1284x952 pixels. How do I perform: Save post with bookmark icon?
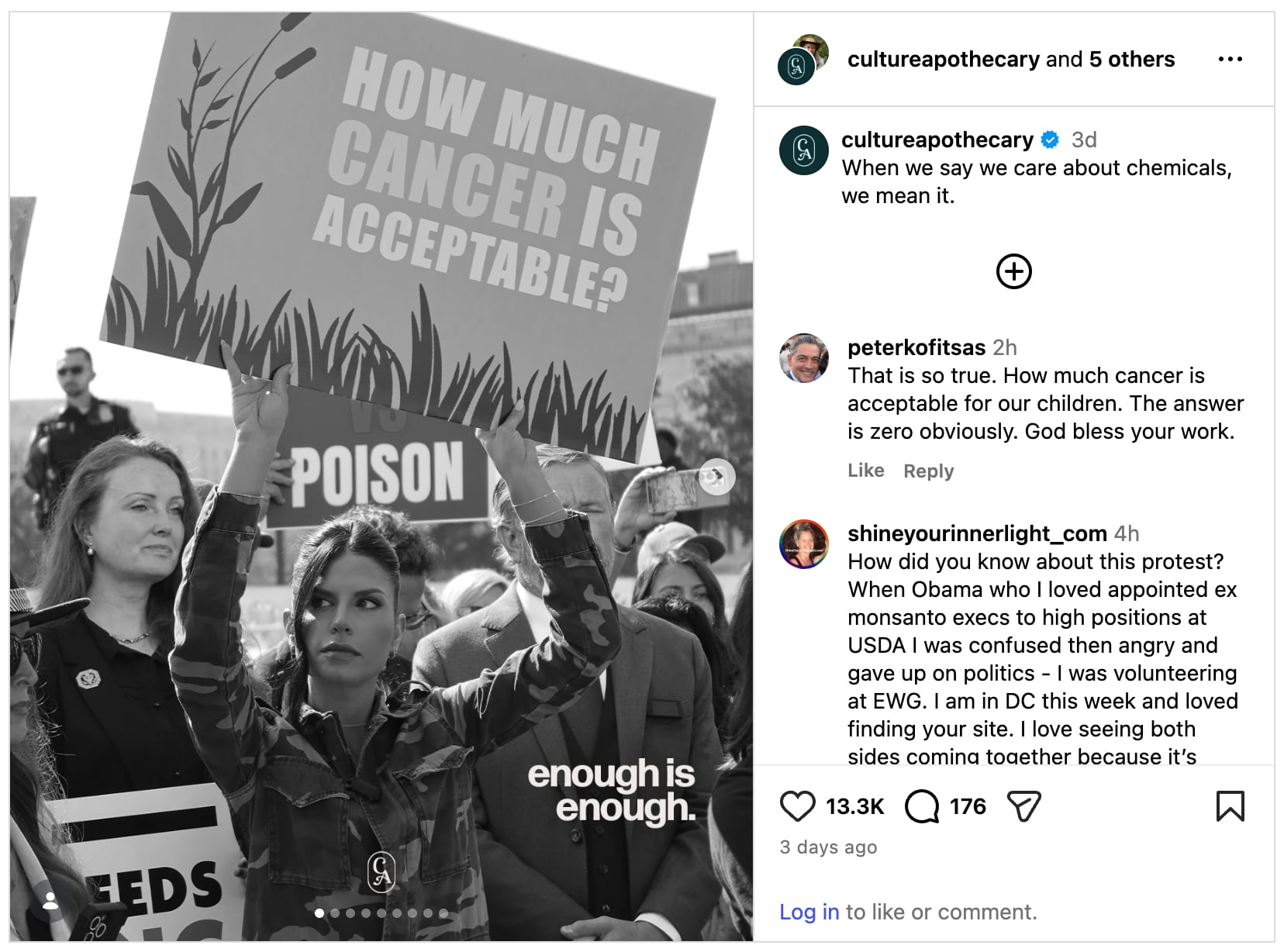1230,806
